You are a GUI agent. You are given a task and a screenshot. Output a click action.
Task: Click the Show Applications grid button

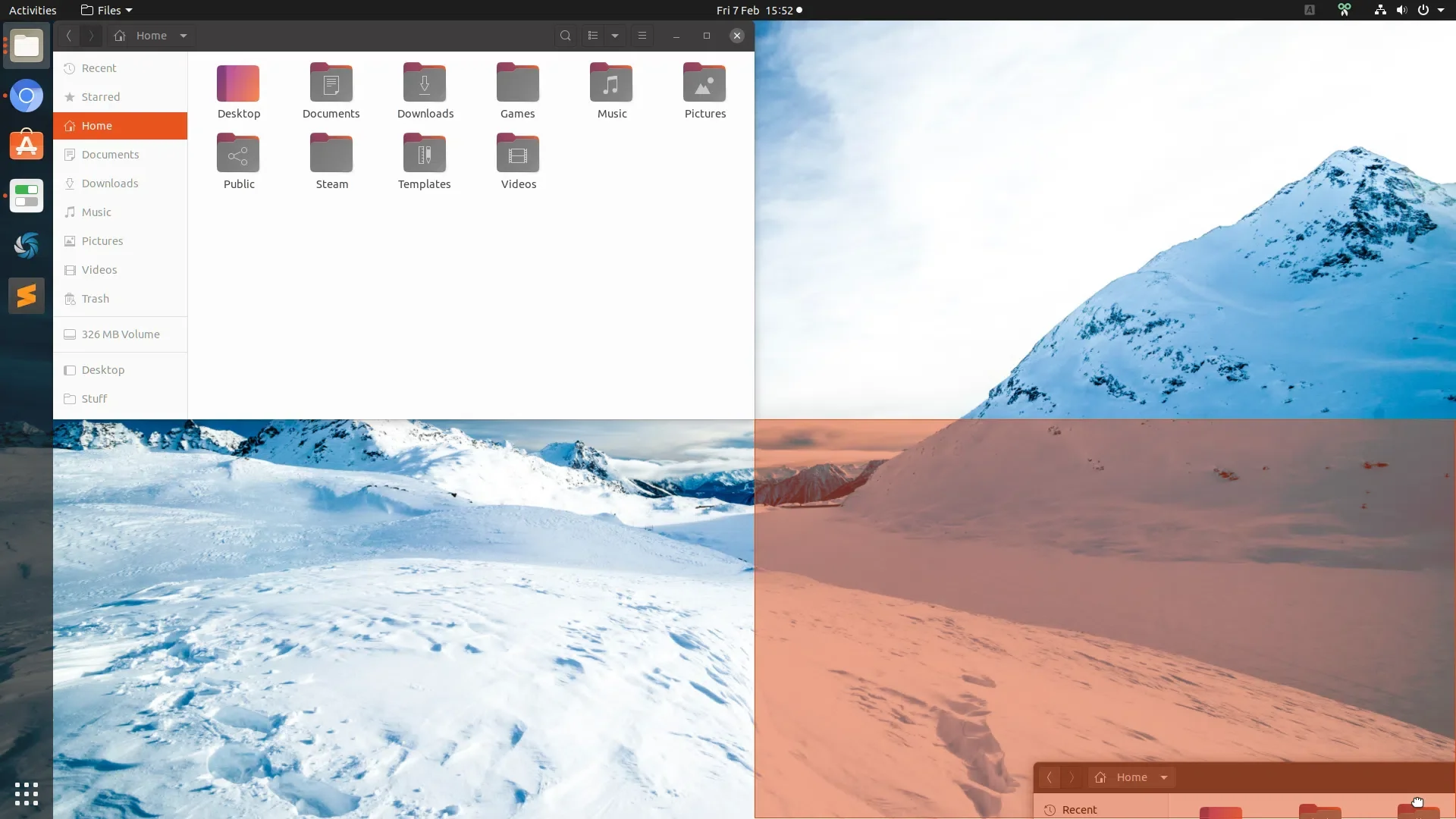(27, 793)
